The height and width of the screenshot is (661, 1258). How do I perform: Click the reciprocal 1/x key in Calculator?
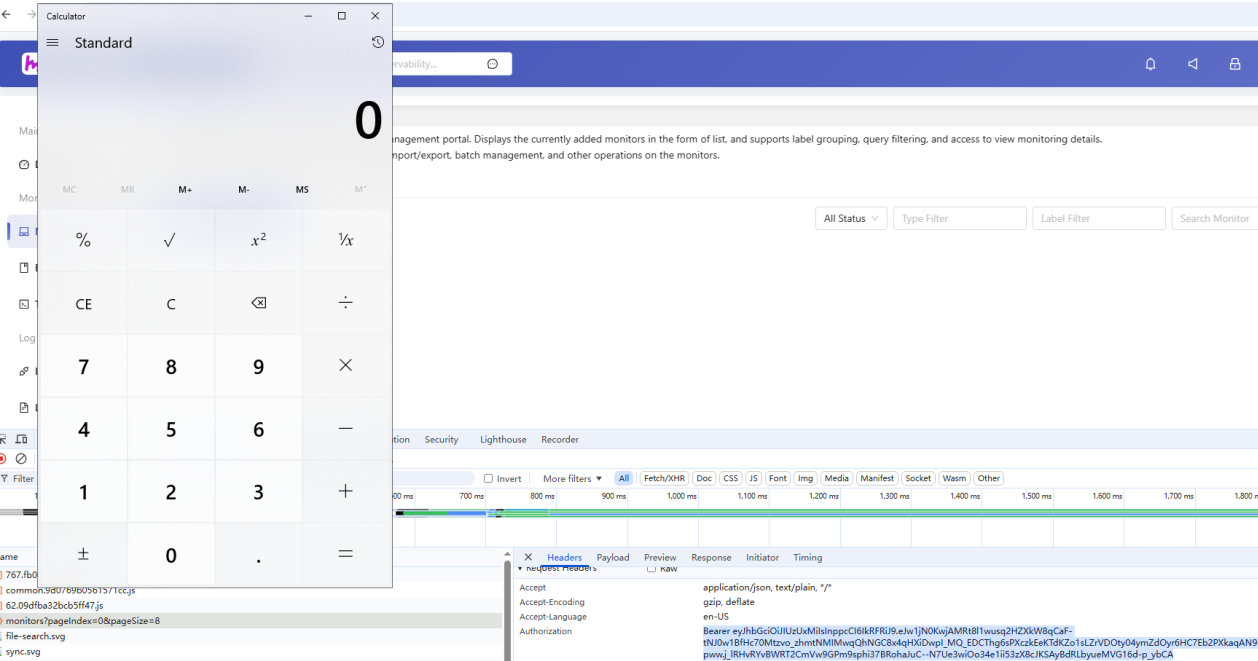(346, 240)
